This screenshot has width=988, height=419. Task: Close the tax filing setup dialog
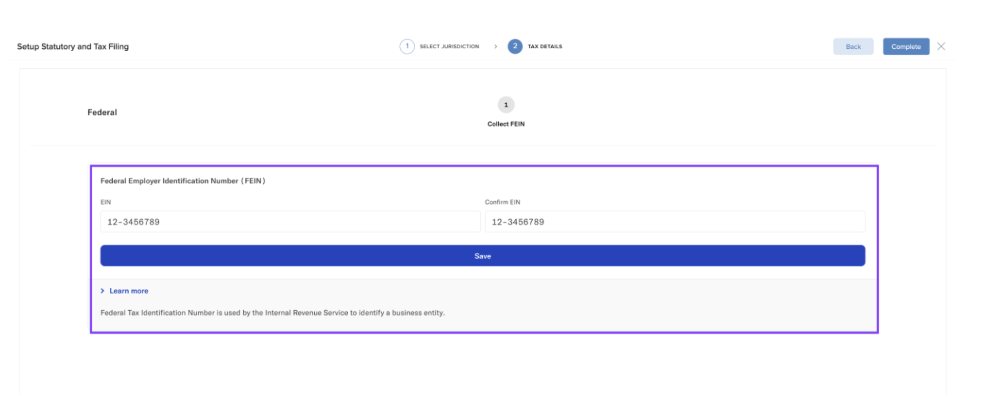[x=941, y=47]
